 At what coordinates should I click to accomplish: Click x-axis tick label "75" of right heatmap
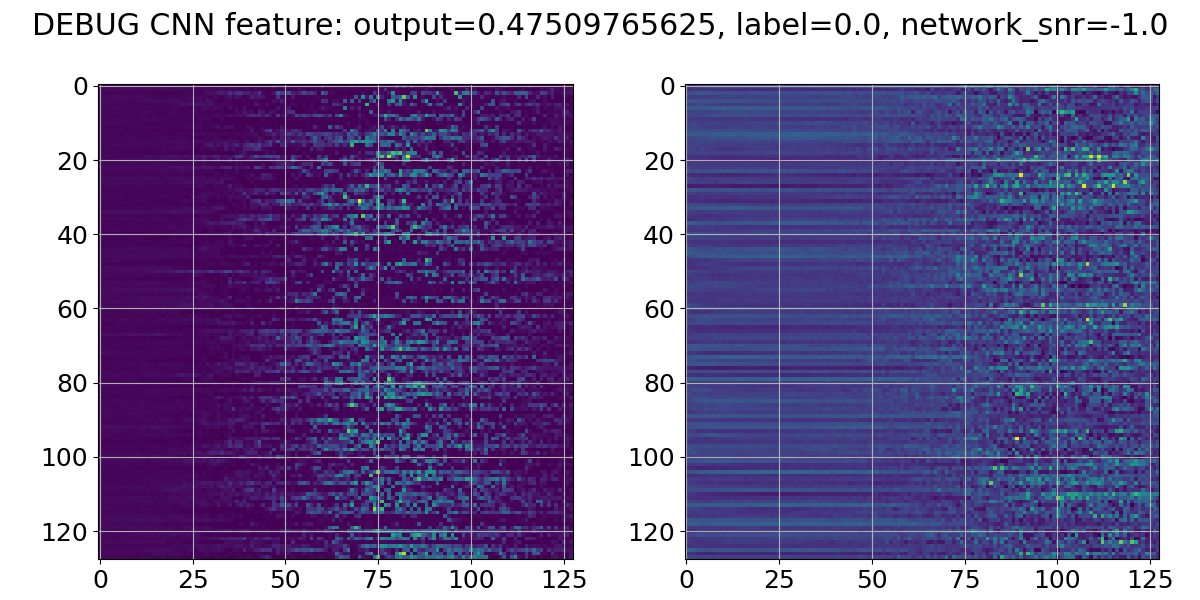point(965,578)
